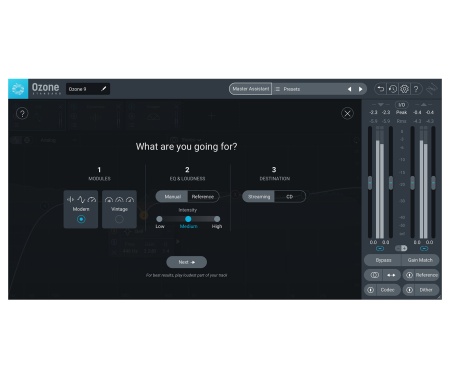Toggle the center meter scale switch
Image resolution: width=450 pixels, height=380 pixels.
(x=401, y=248)
